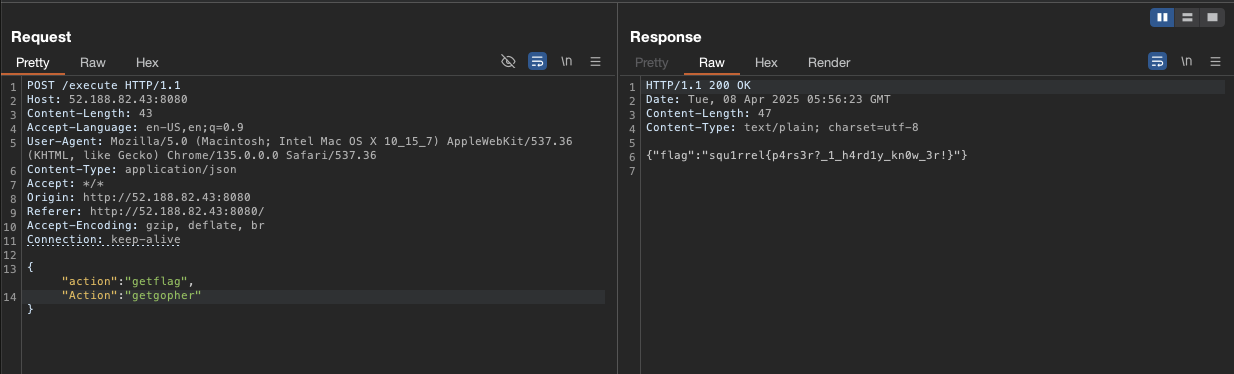Click the Referer header line

pyautogui.click(x=145, y=212)
